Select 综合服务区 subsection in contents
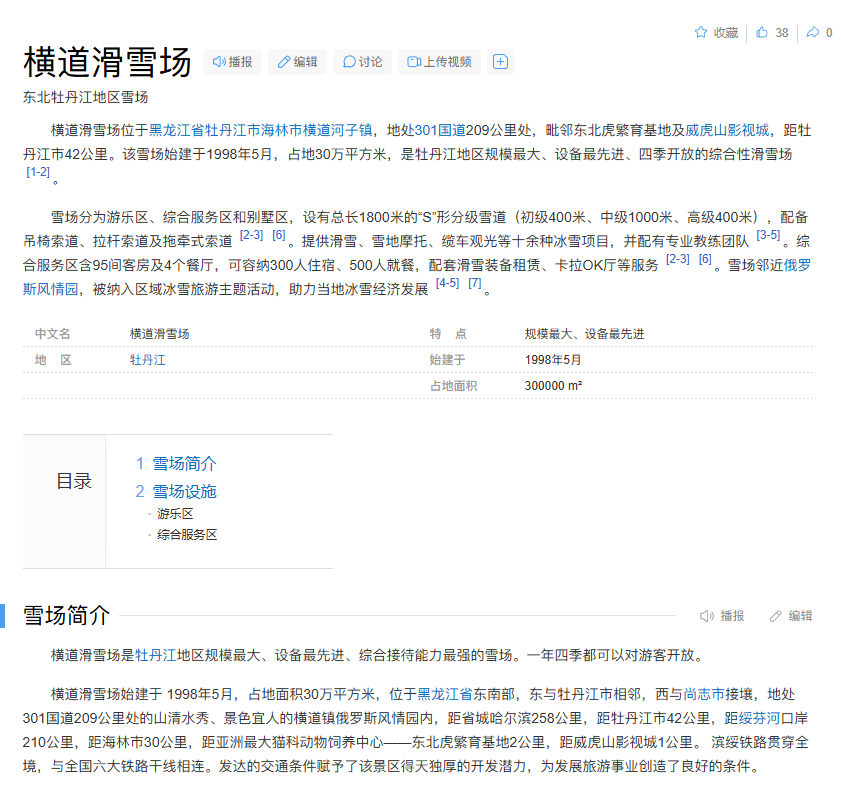 click(x=187, y=535)
